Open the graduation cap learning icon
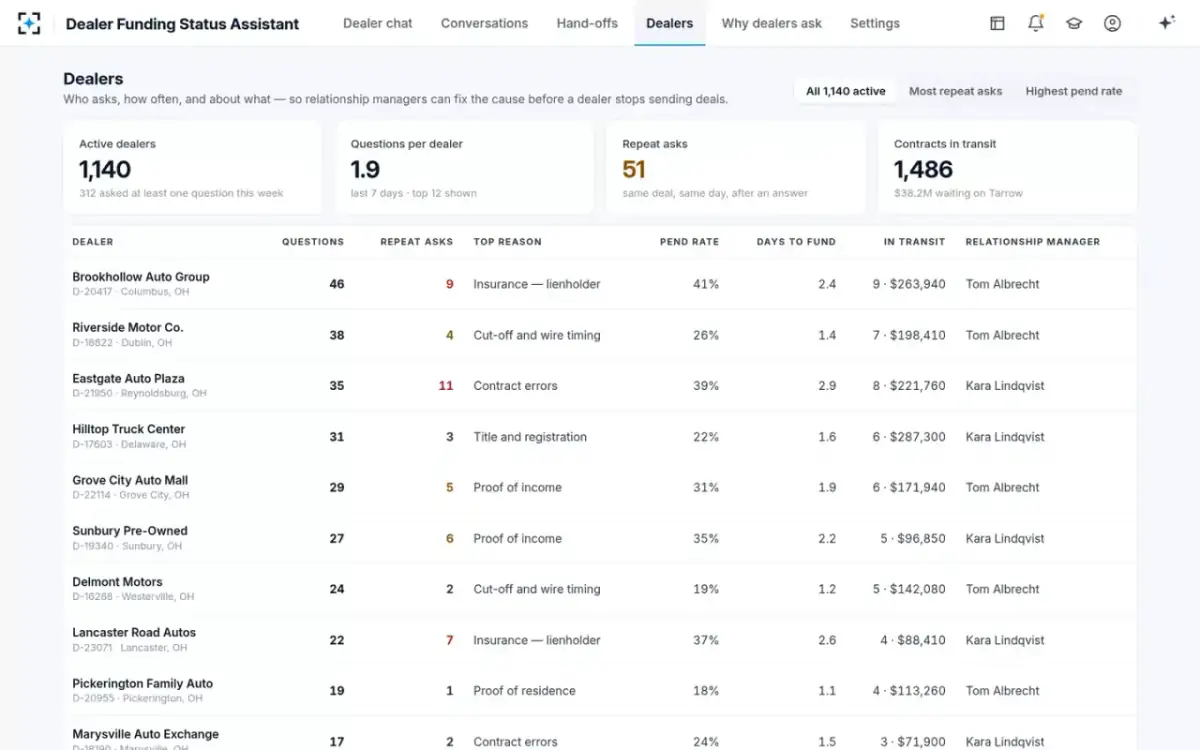 [x=1074, y=23]
